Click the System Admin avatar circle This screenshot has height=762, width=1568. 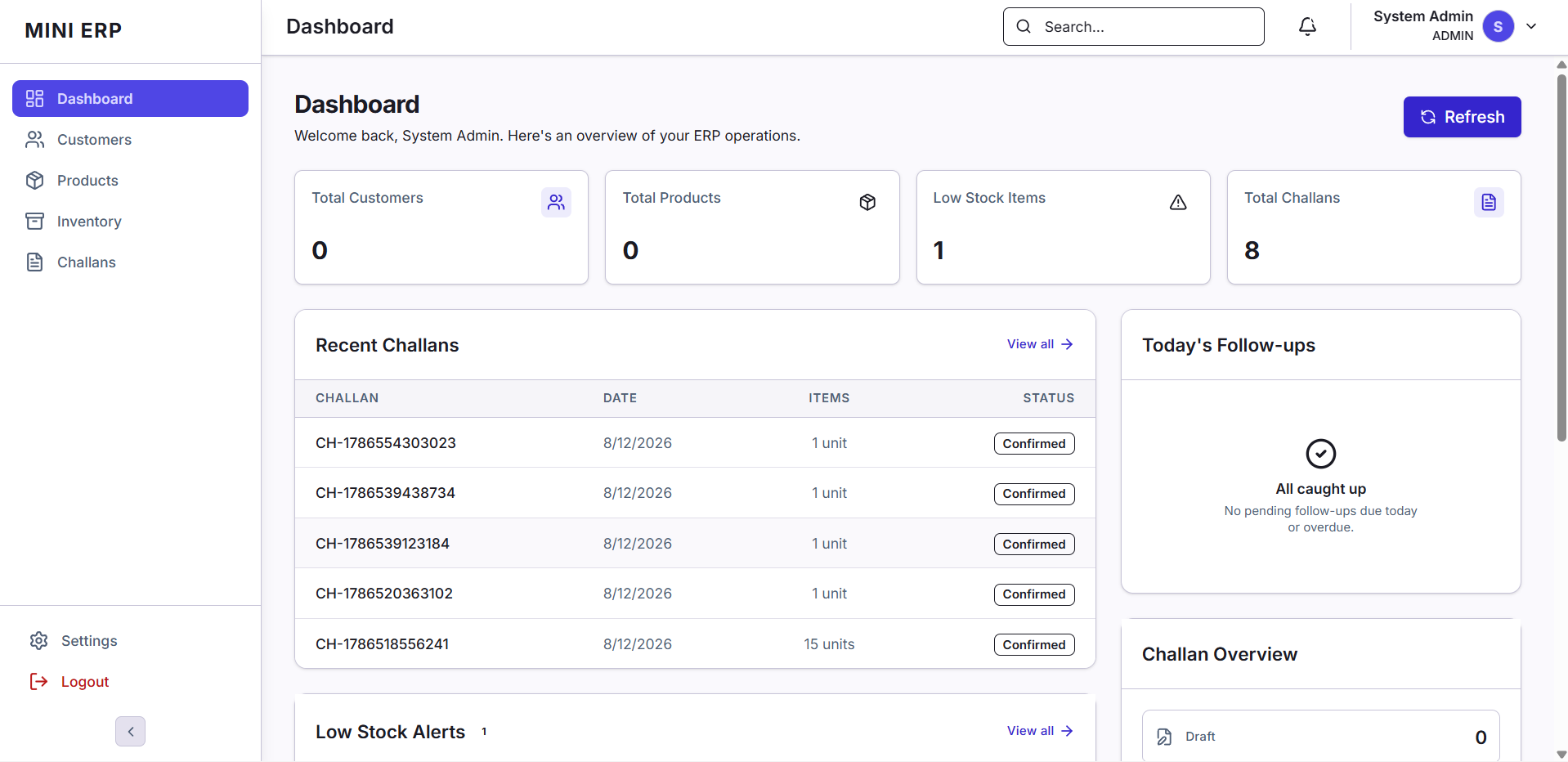(x=1498, y=26)
